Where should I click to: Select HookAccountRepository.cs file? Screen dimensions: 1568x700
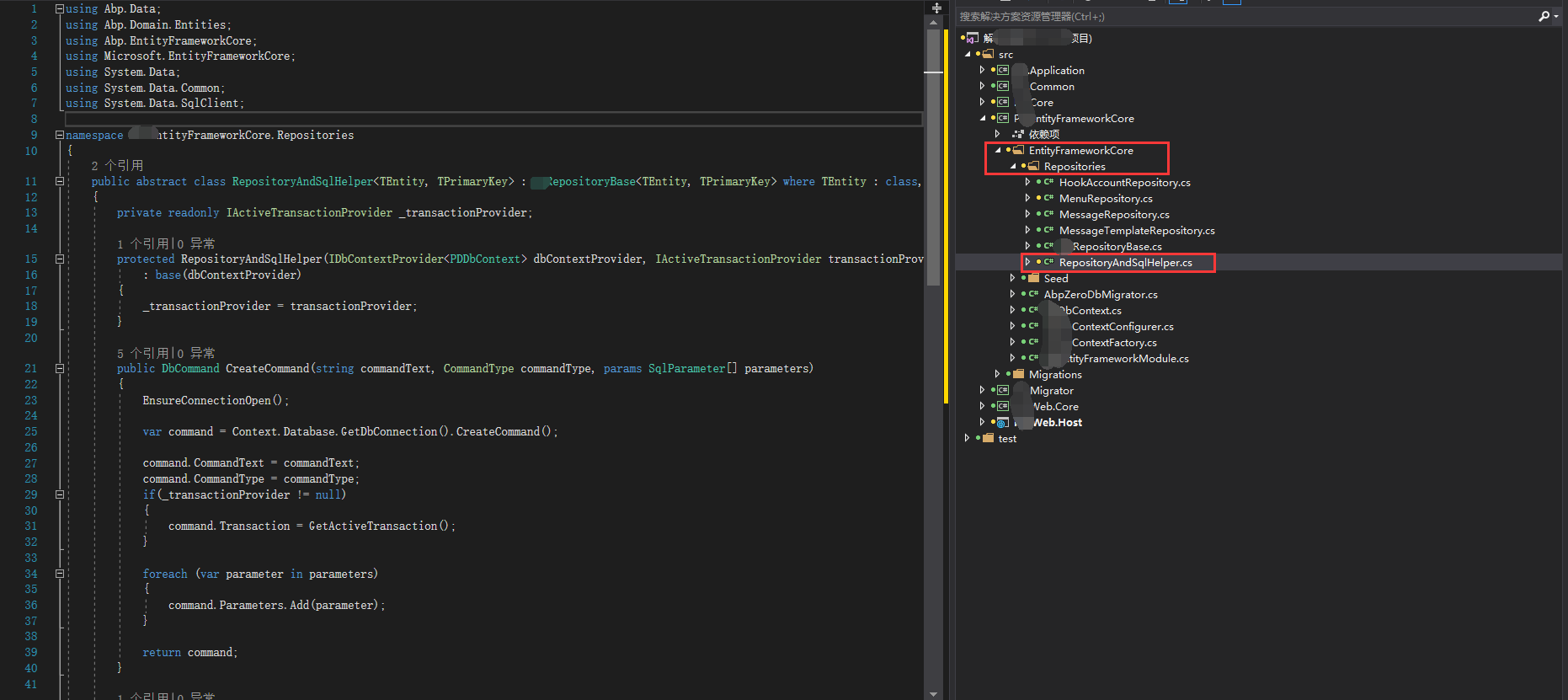1124,182
